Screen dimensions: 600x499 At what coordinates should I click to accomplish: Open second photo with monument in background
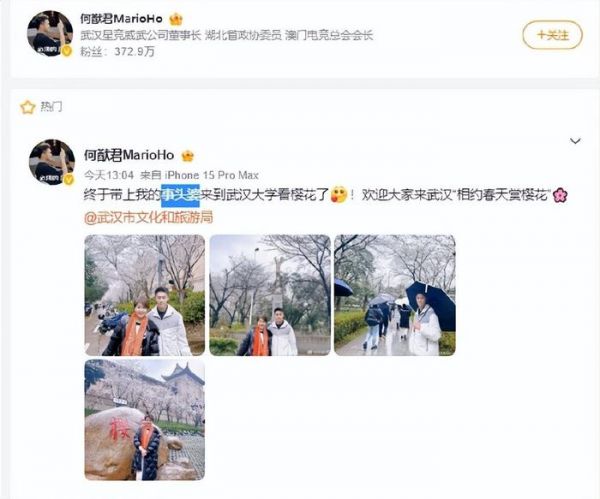(x=270, y=295)
